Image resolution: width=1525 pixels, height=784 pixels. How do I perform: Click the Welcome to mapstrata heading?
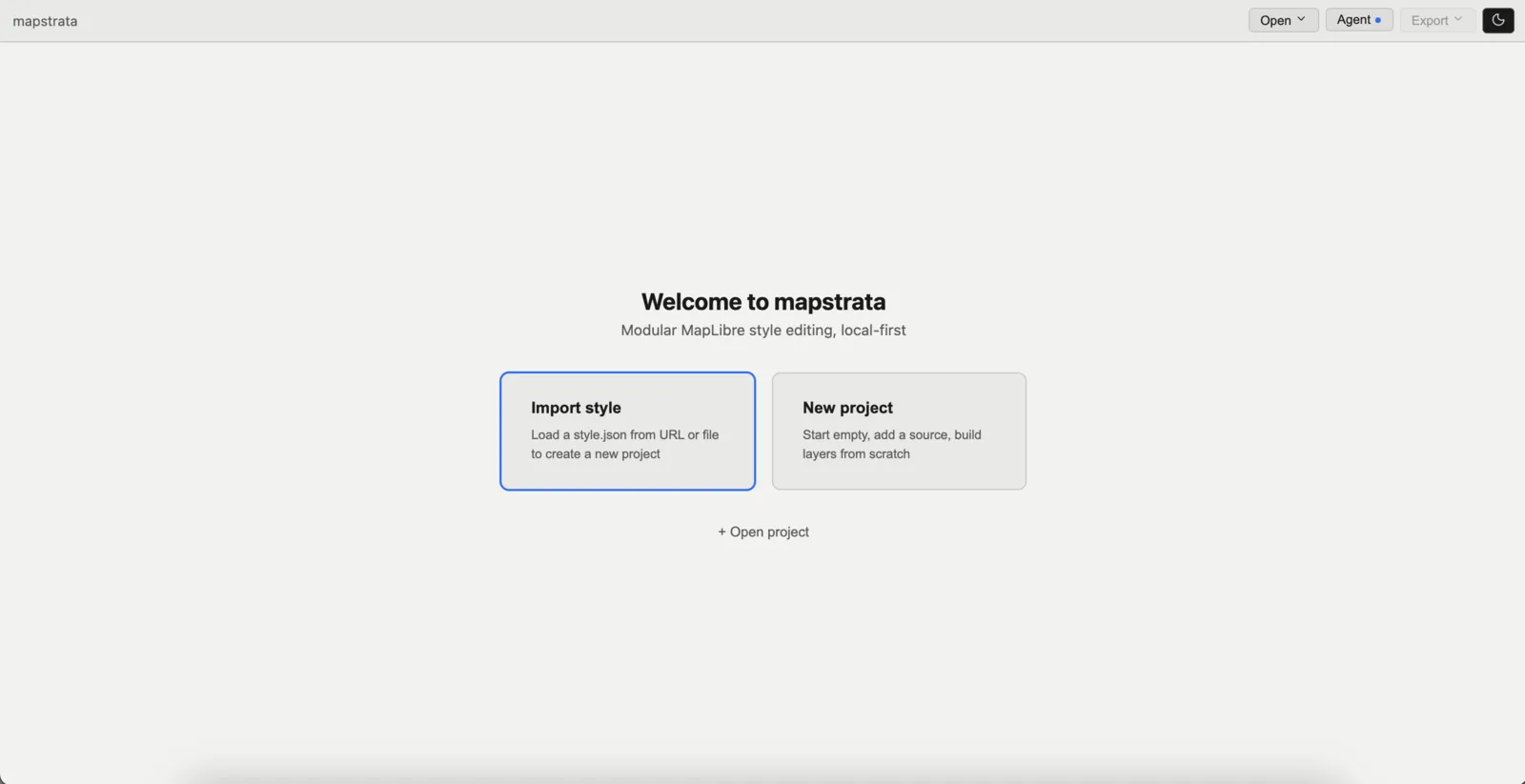(x=763, y=302)
